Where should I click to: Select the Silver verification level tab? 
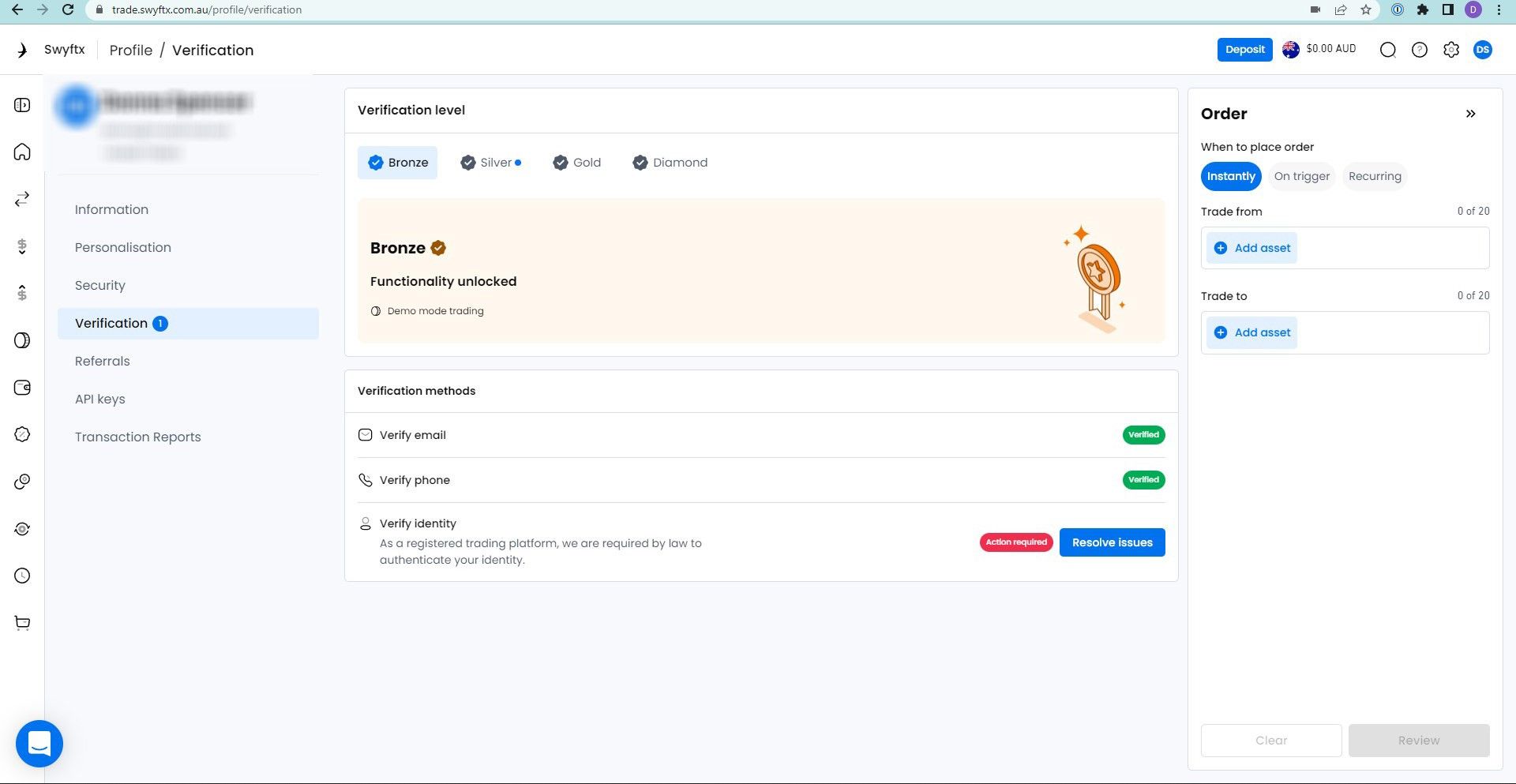click(490, 163)
